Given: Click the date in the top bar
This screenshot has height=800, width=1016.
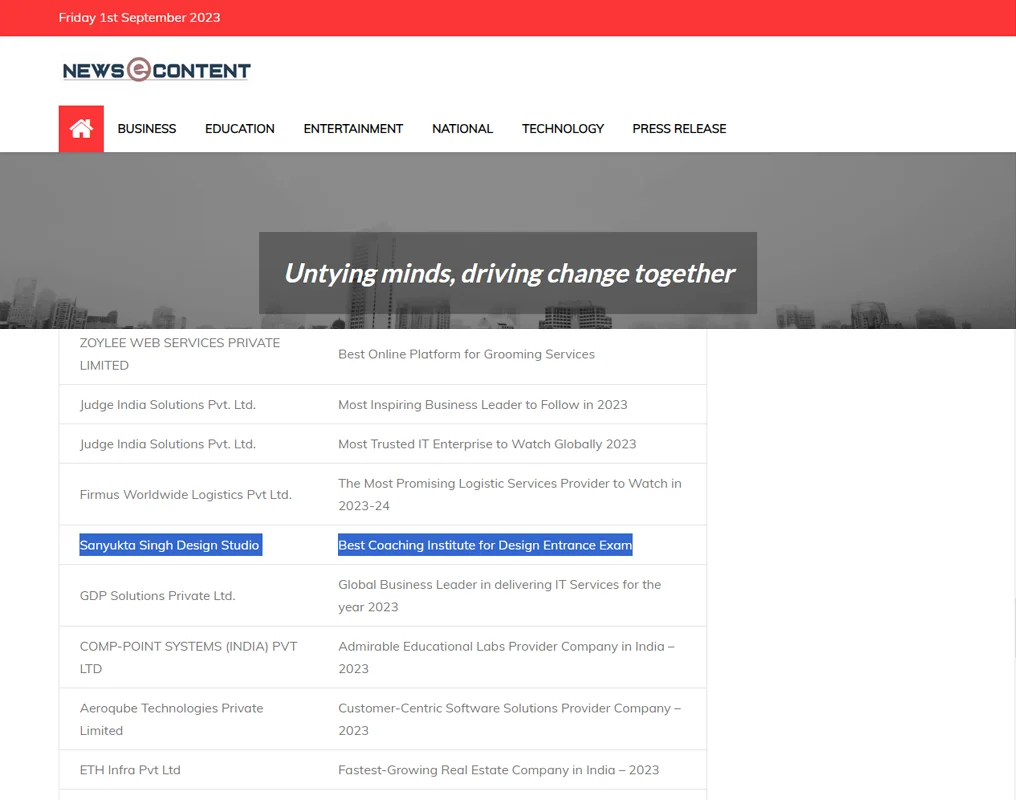Looking at the screenshot, I should 139,18.
